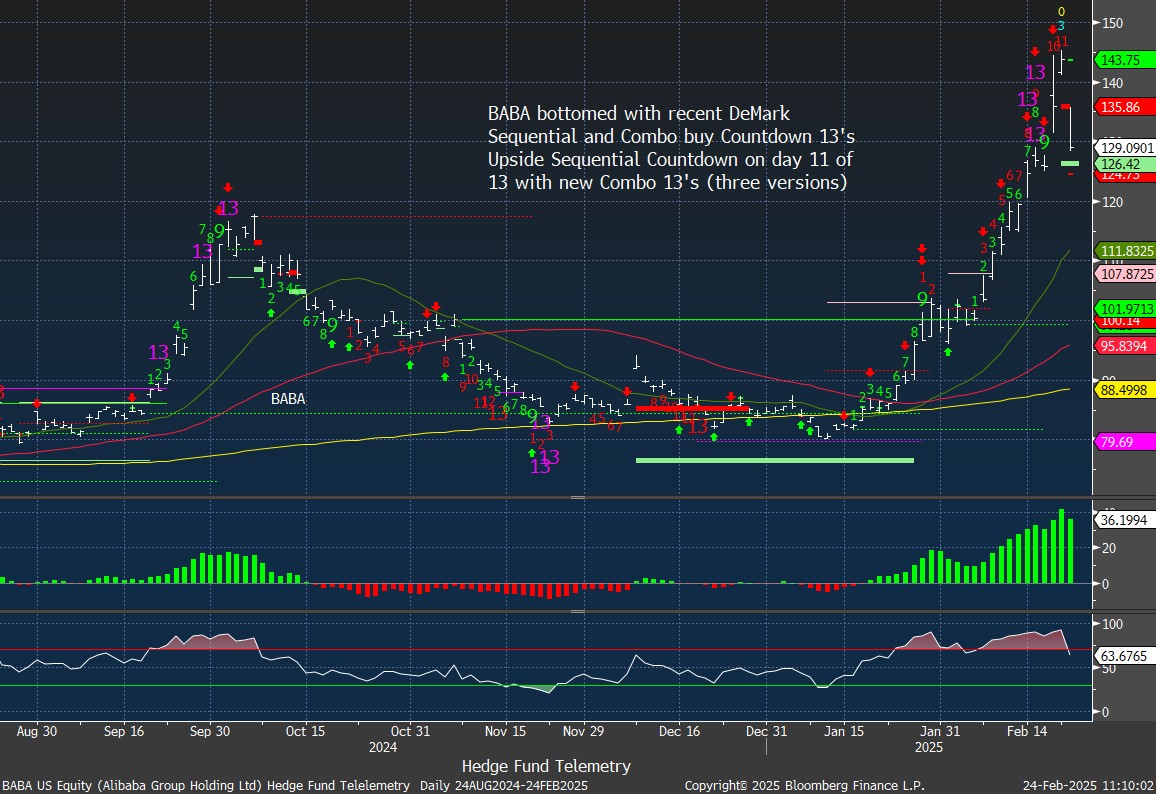Click the 24-Feb-2025 11:10:02 timestamp
Viewport: 1156px width, 794px height.
1088,786
